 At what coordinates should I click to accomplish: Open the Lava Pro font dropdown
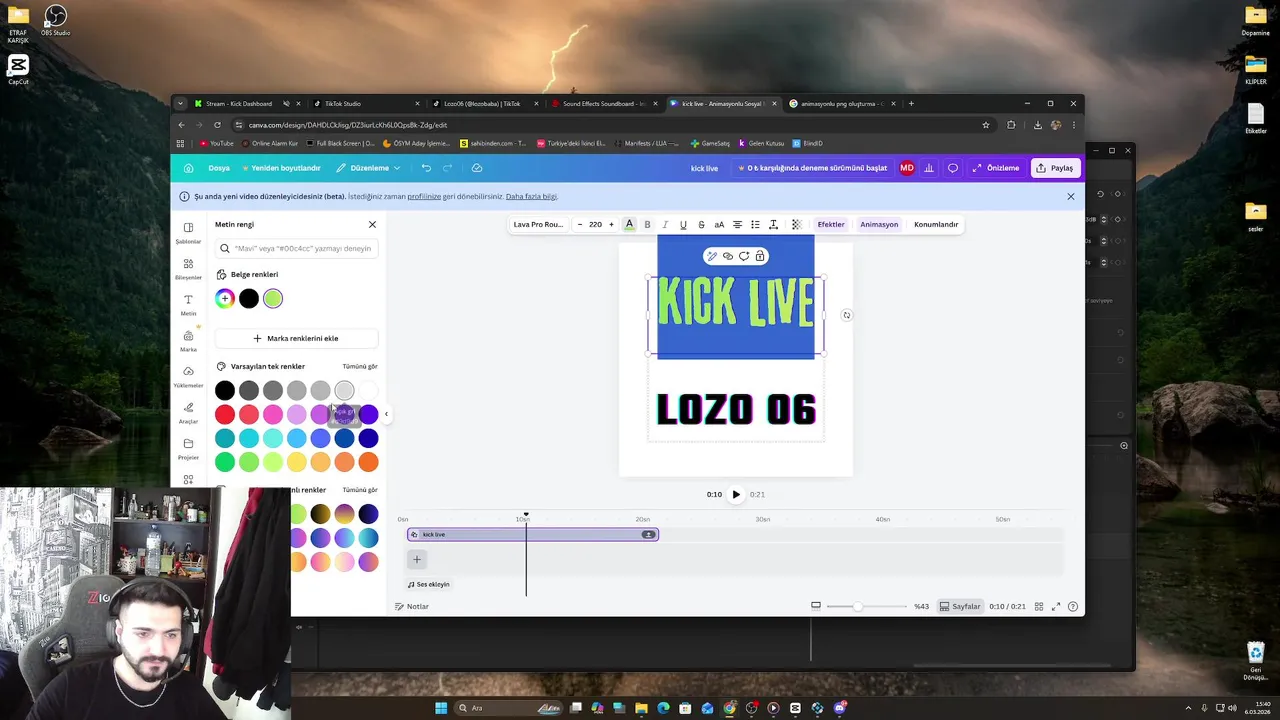click(x=538, y=224)
